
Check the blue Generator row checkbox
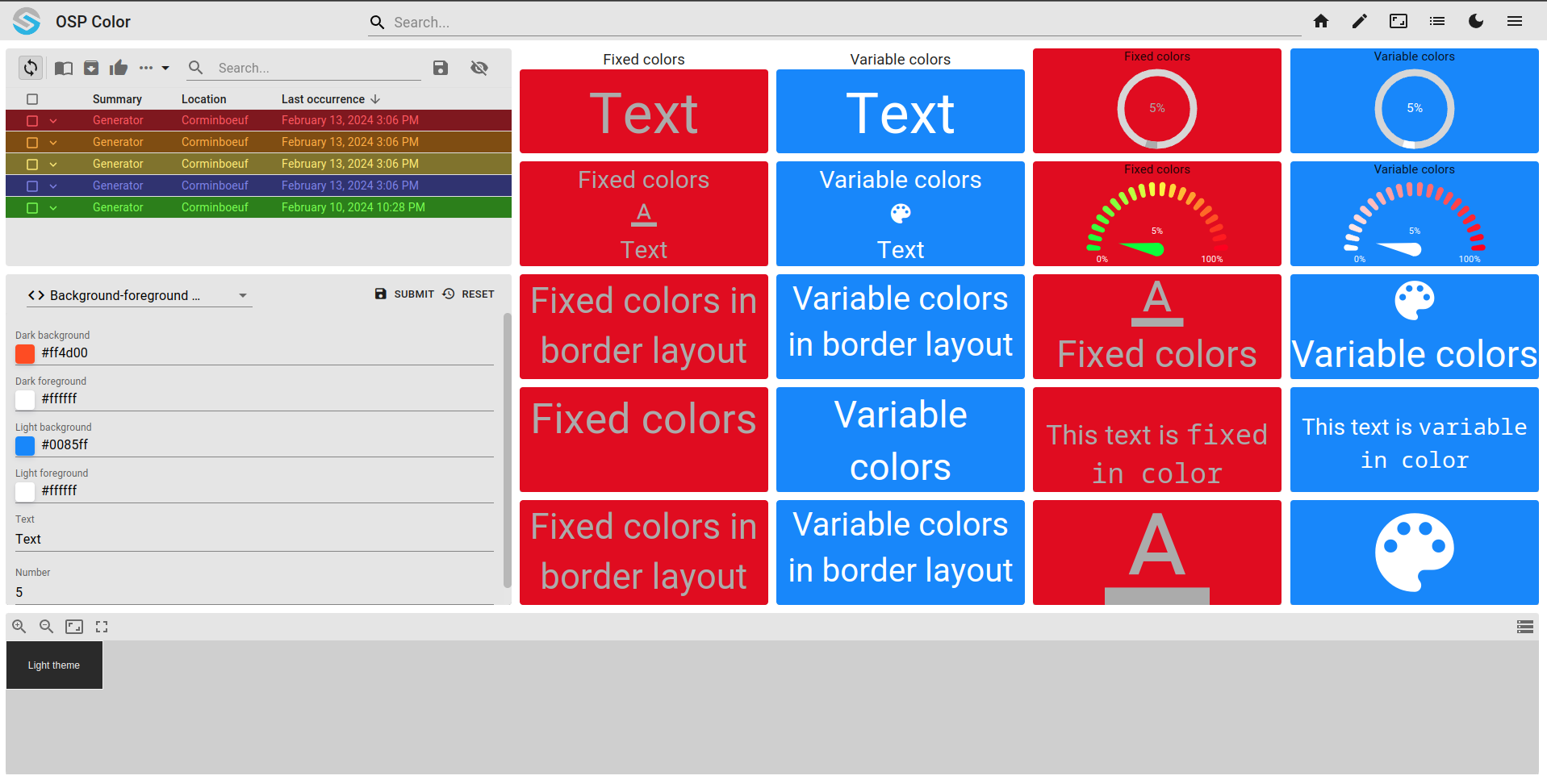coord(32,186)
